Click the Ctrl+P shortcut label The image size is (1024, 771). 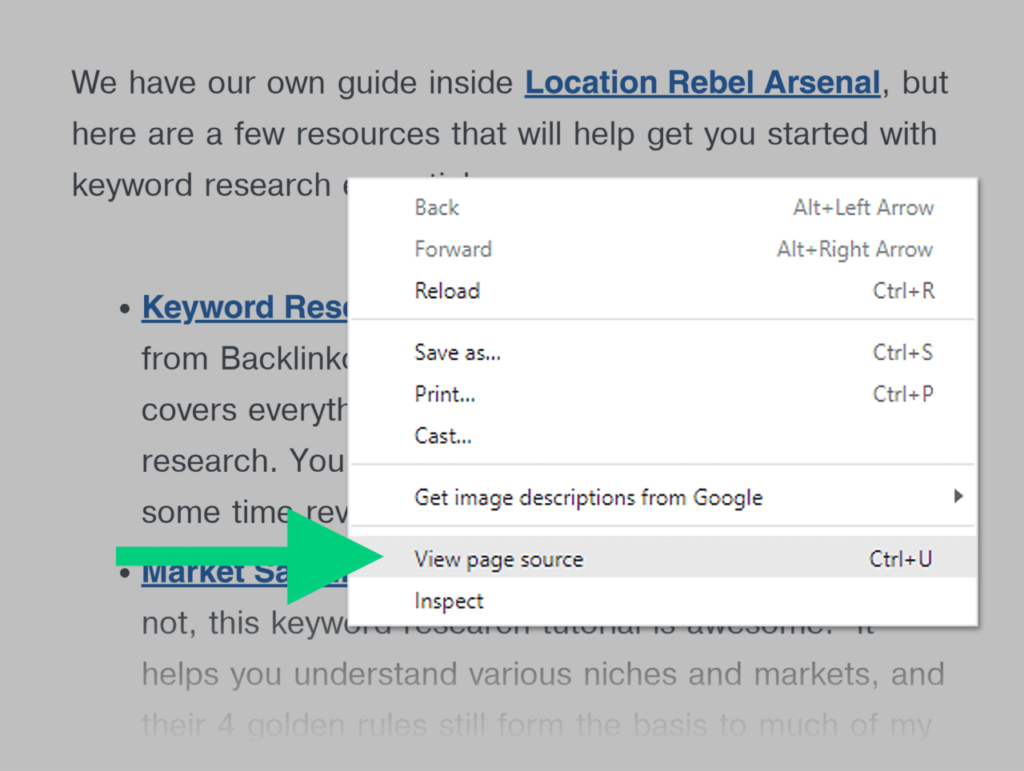click(903, 394)
